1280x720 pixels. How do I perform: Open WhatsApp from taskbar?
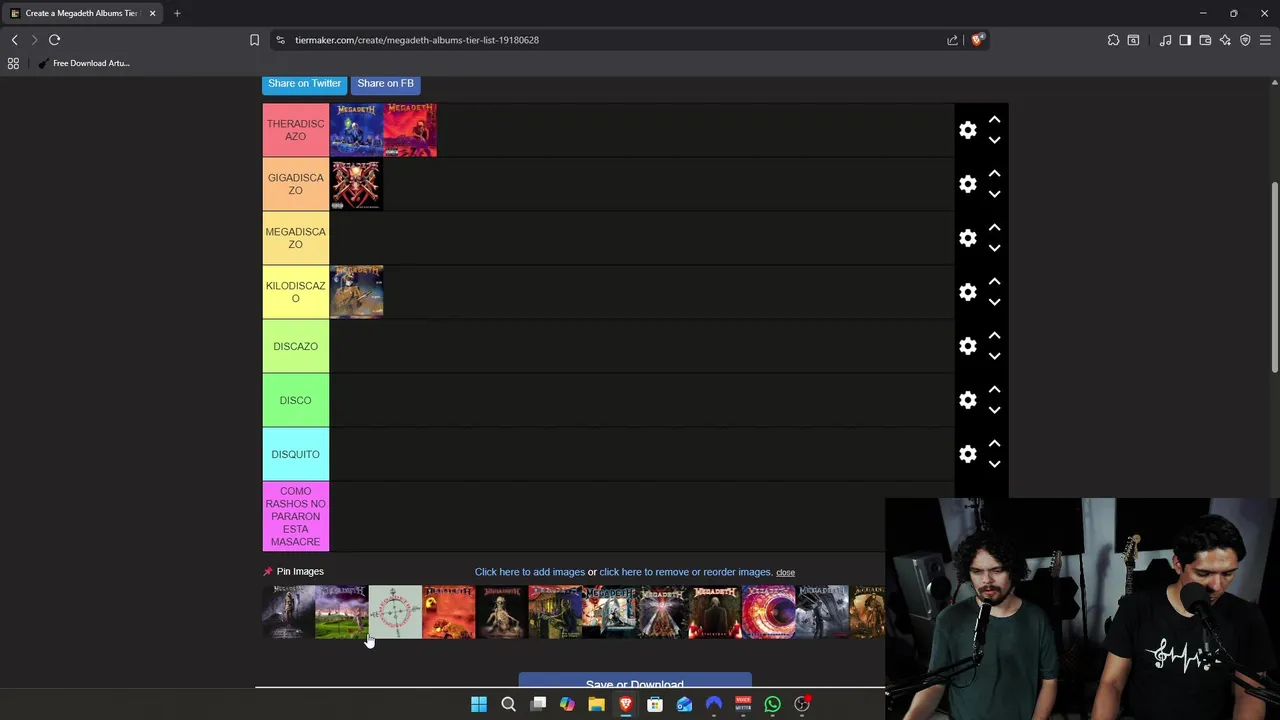coord(772,704)
